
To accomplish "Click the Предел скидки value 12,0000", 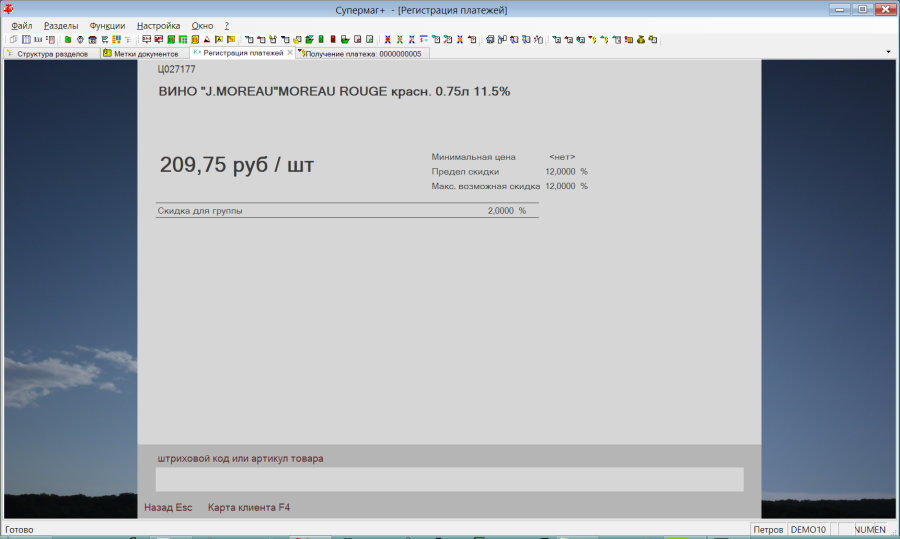I will pyautogui.click(x=560, y=172).
